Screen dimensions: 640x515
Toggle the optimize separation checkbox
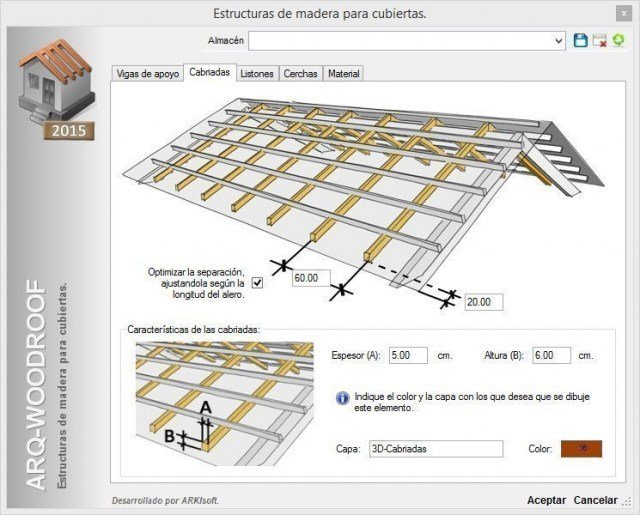257,282
